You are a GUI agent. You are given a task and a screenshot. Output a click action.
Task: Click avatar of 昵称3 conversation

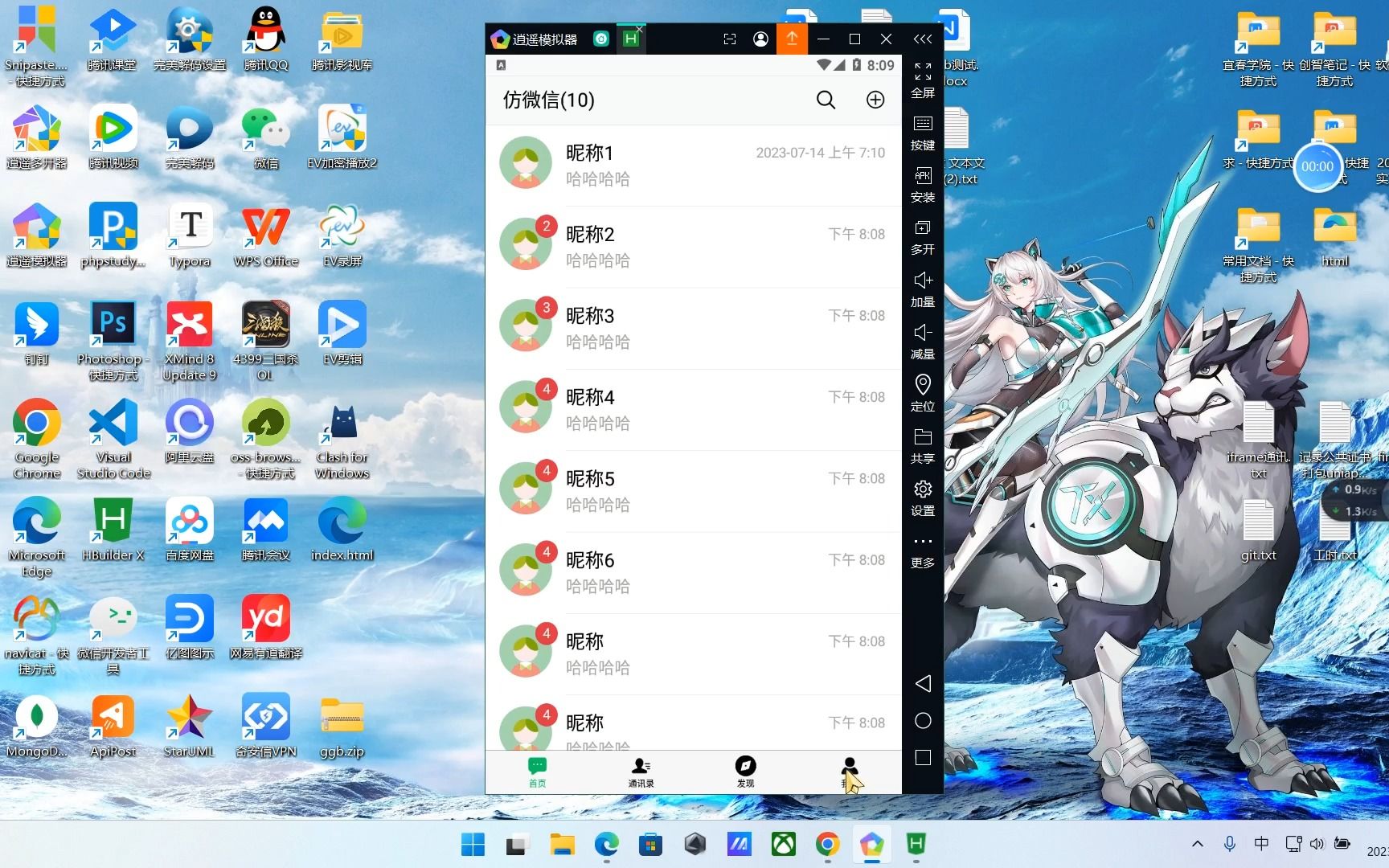click(525, 325)
